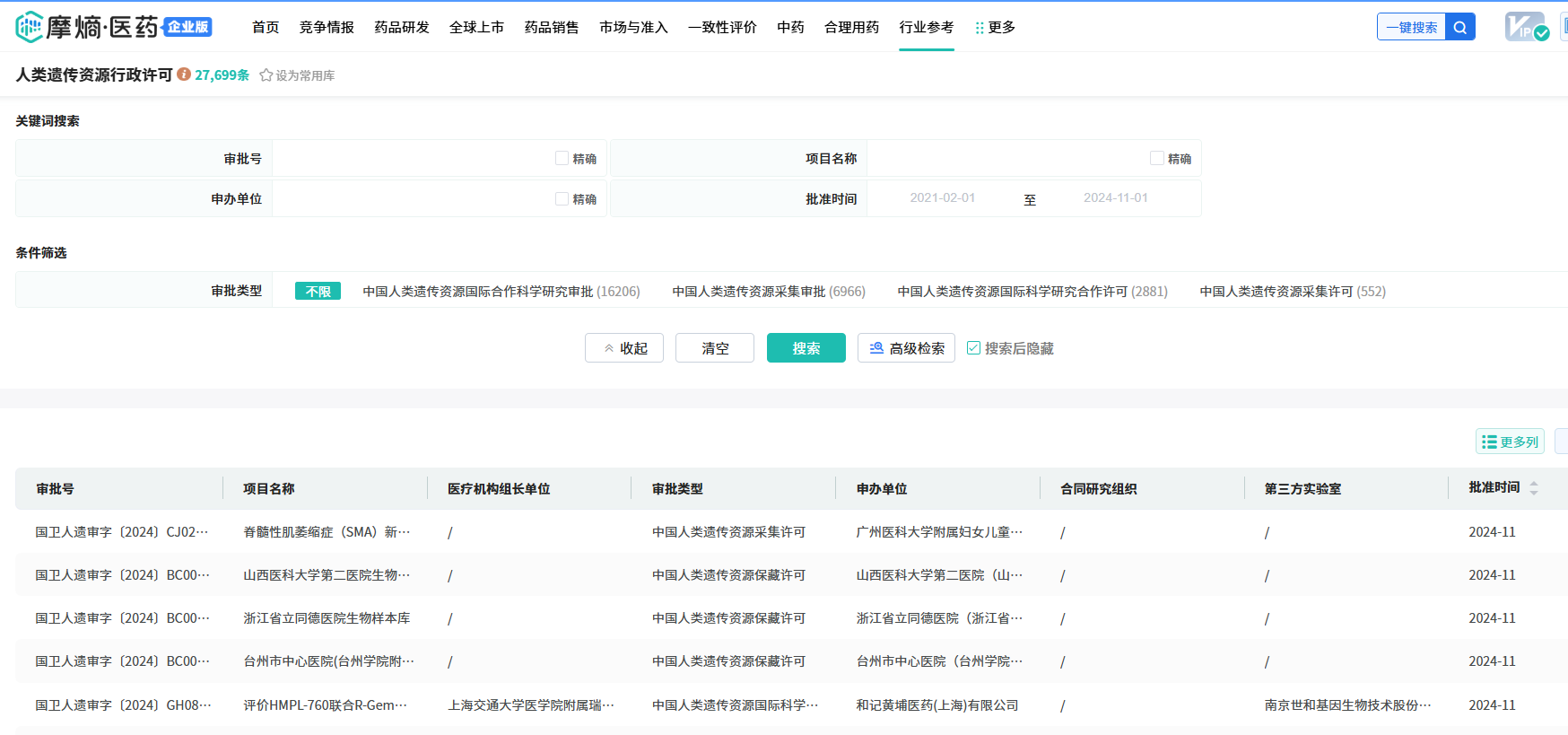Image resolution: width=1568 pixels, height=735 pixels.
Task: Switch to the 行业参考 tab
Action: click(927, 28)
